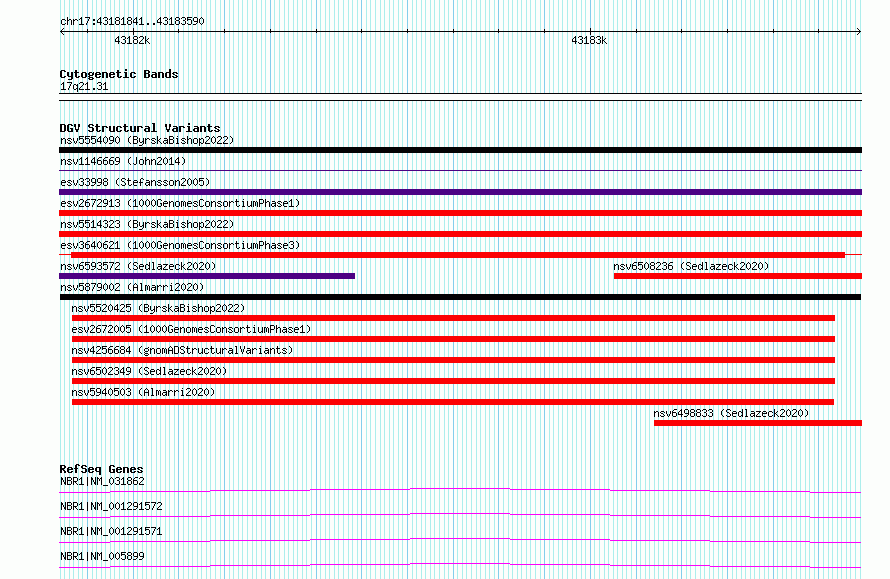Select the NBR1|NM_031862 gene label
The width and height of the screenshot is (890, 579).
(x=102, y=481)
